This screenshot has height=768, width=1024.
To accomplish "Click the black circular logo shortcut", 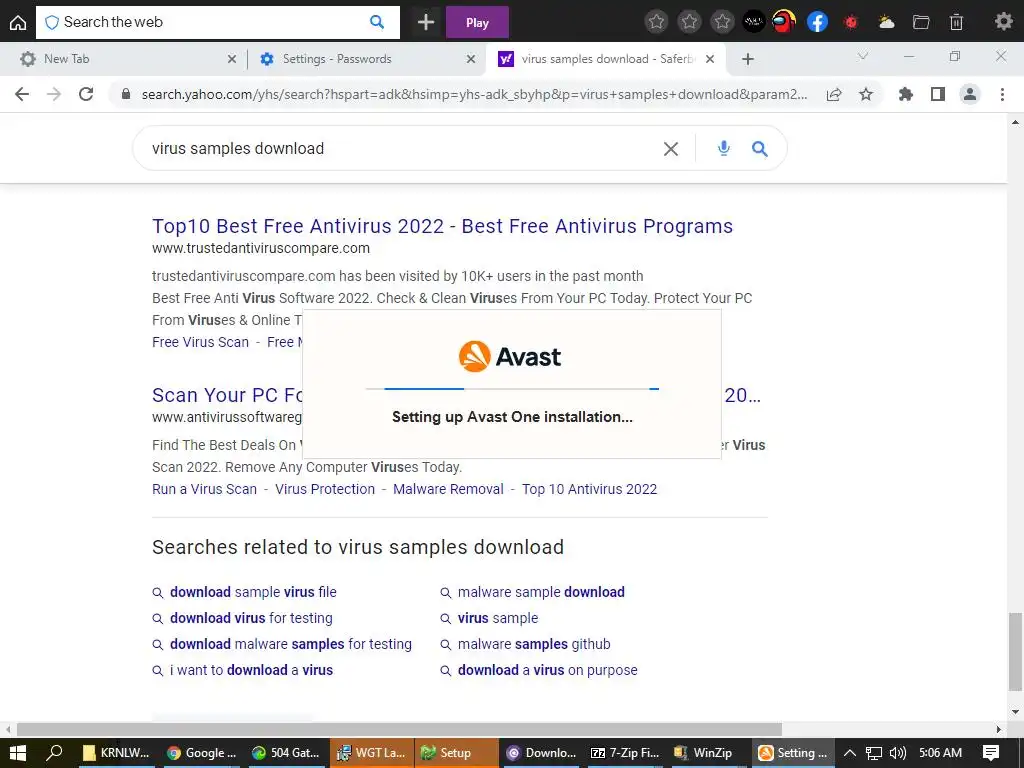I will click(x=754, y=22).
